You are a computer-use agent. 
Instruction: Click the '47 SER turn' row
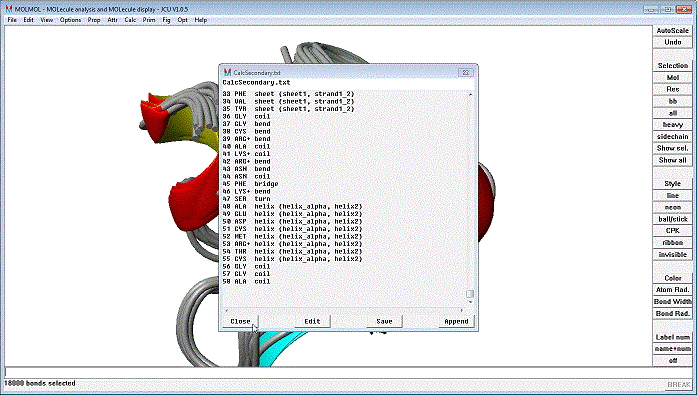(x=246, y=199)
